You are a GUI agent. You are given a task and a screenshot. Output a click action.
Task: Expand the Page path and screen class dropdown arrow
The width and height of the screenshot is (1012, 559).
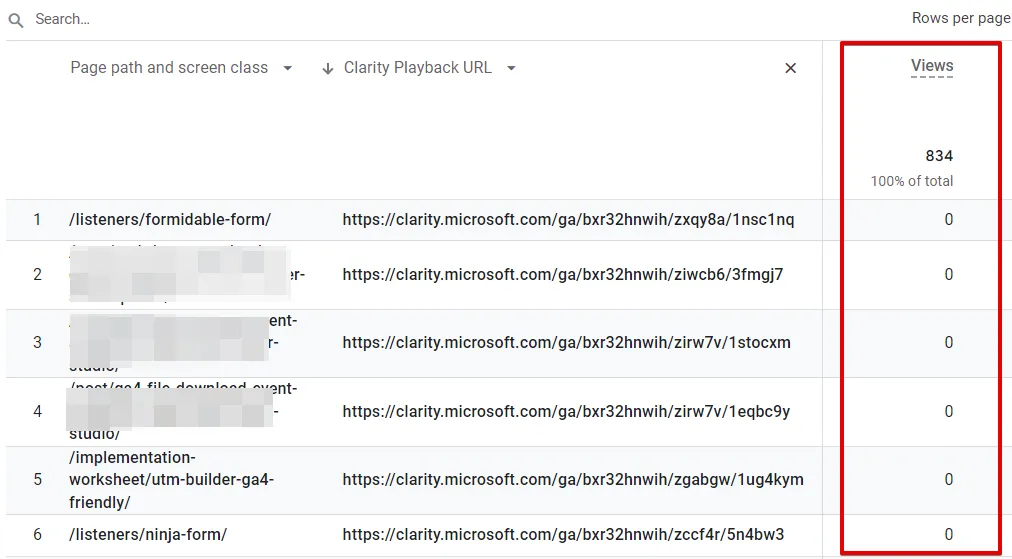click(x=288, y=69)
